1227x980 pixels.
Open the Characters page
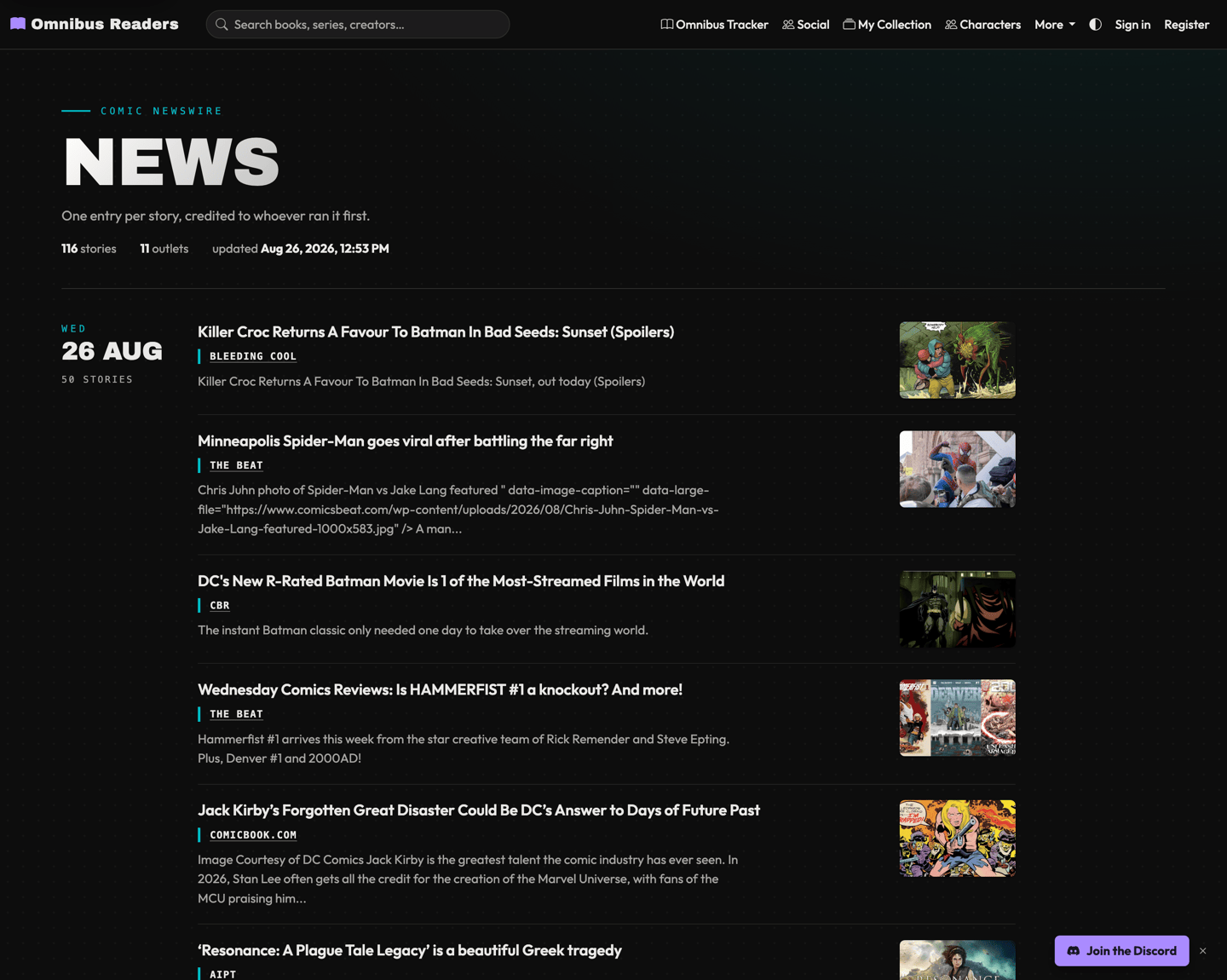click(x=982, y=25)
